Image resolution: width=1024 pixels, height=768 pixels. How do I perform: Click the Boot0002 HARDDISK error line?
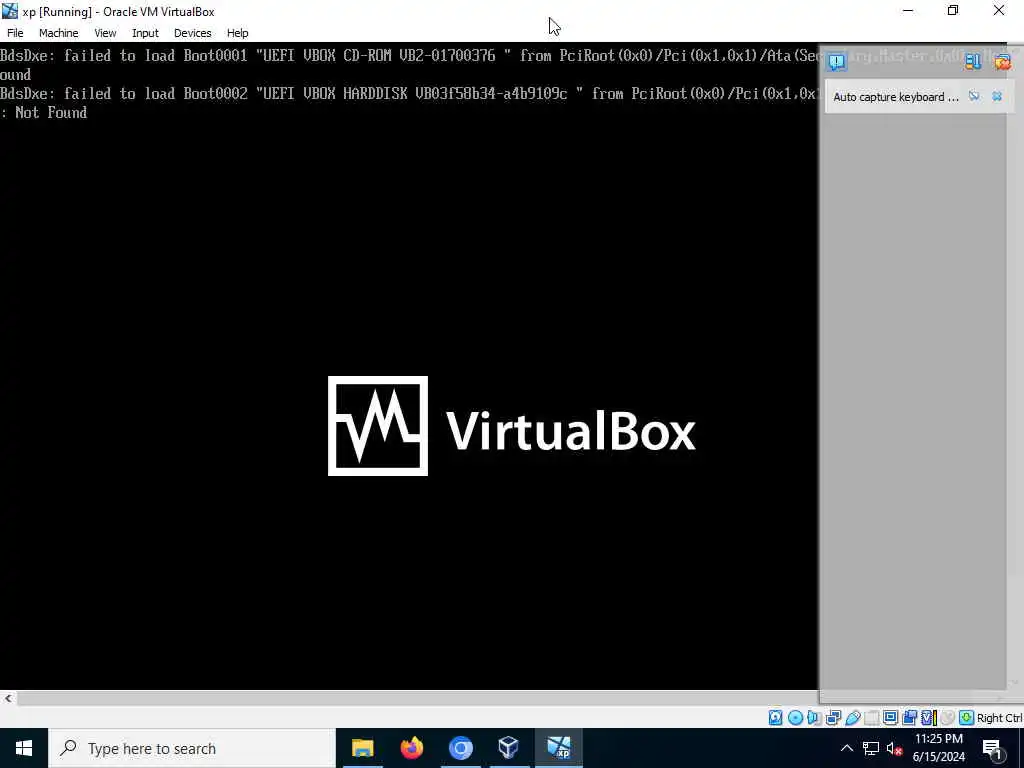pyautogui.click(x=408, y=93)
